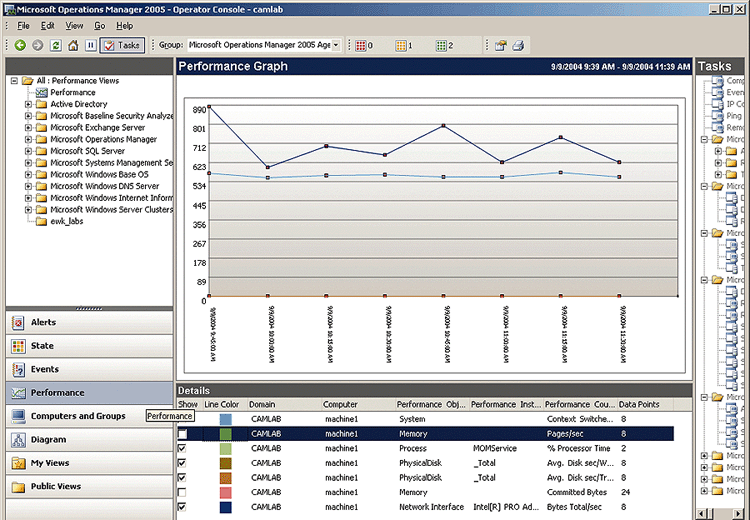This screenshot has height=520, width=750.
Task: Open the State navigation pane
Action: (89, 346)
